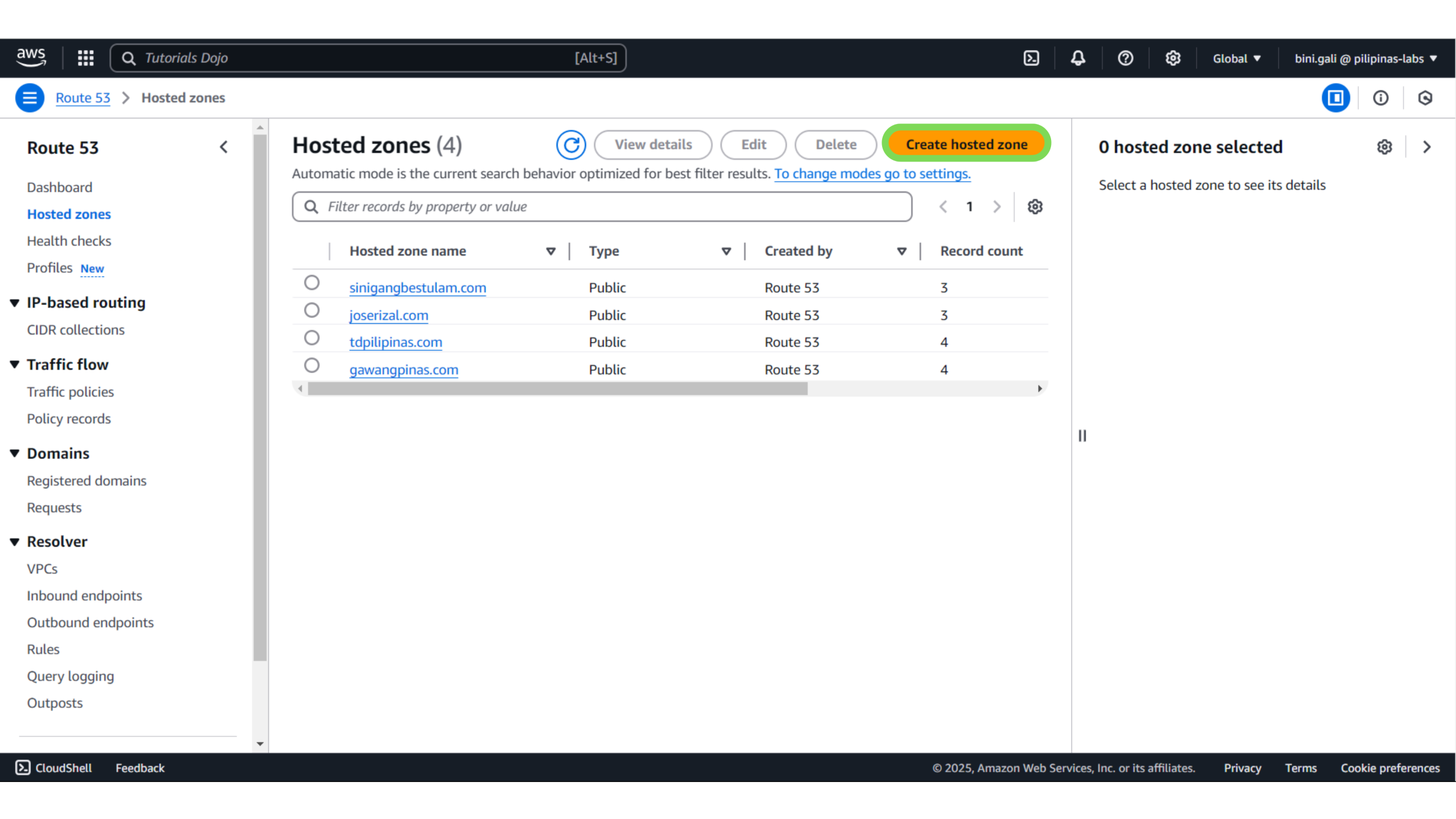
Task: Collapse the IP-based routing section
Action: coord(15,303)
